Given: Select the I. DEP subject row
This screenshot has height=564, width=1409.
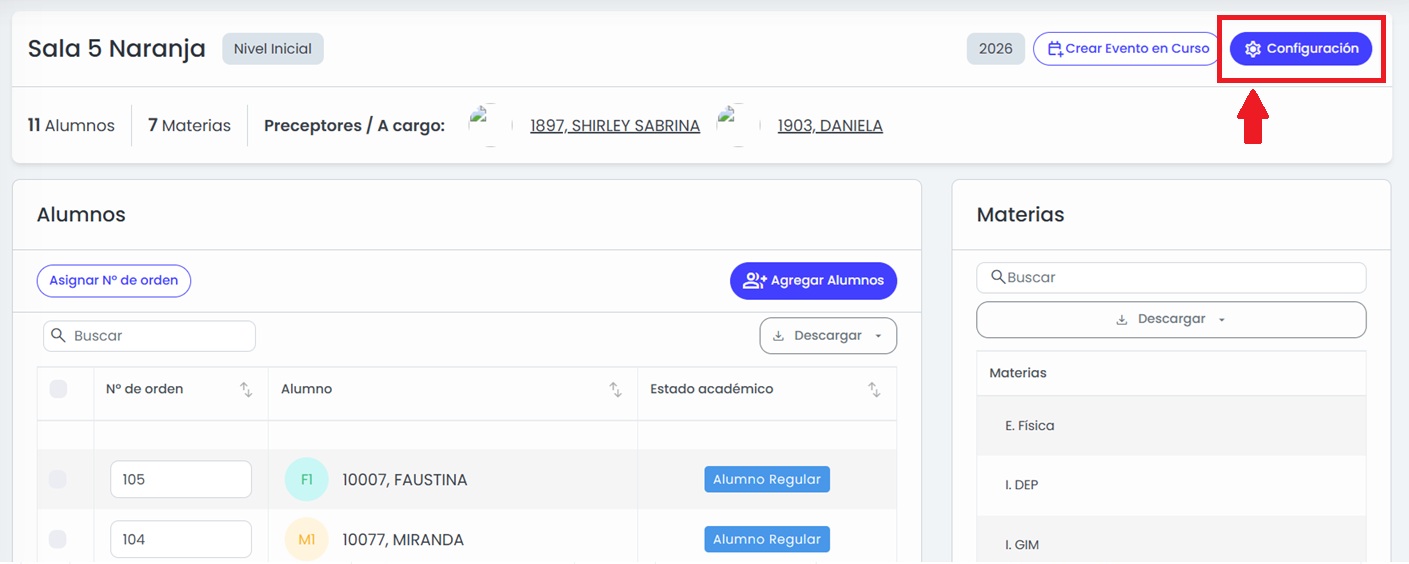Looking at the screenshot, I should pos(1171,485).
